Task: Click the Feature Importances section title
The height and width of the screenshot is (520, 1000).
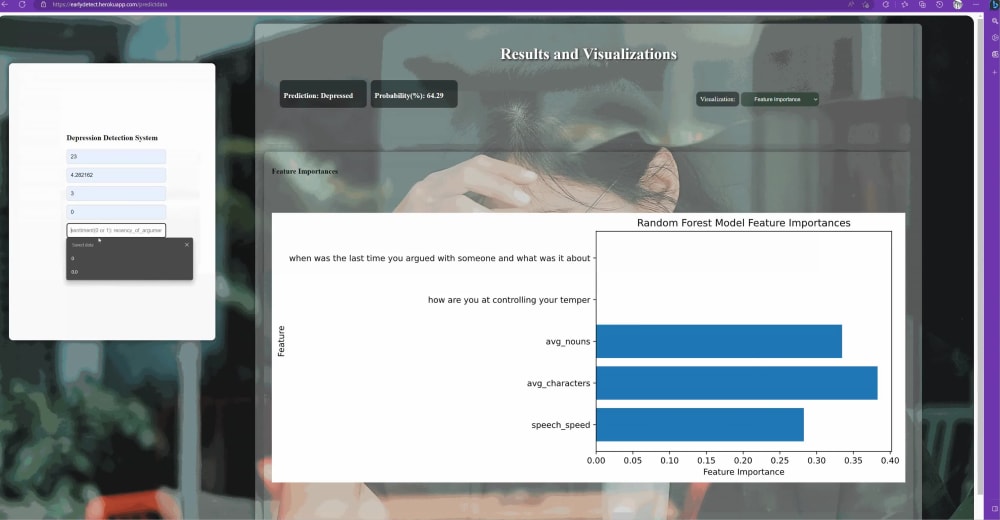Action: 305,172
